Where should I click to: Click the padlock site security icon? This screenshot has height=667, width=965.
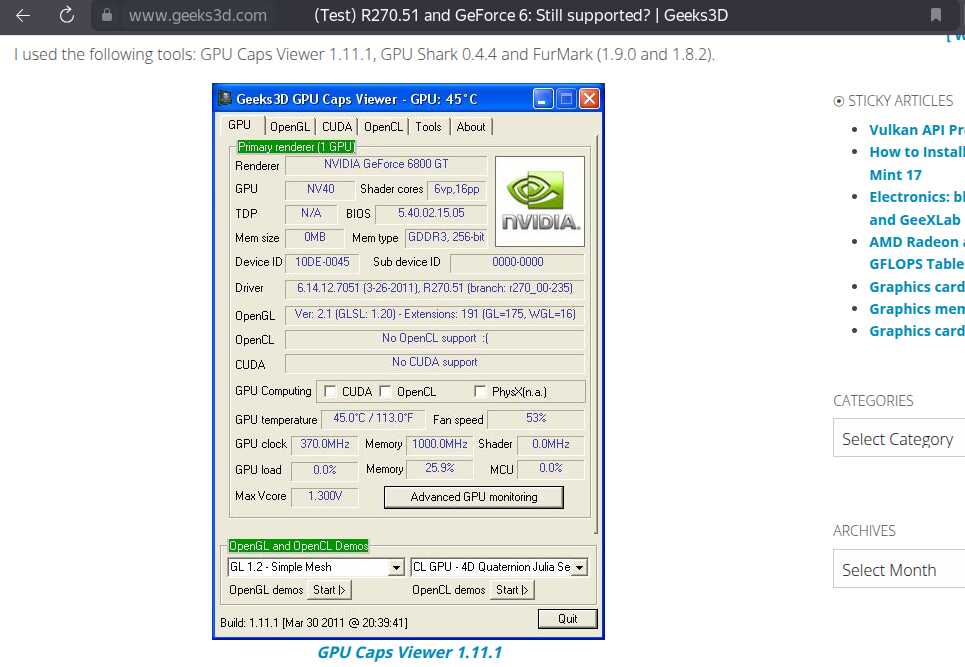(107, 15)
